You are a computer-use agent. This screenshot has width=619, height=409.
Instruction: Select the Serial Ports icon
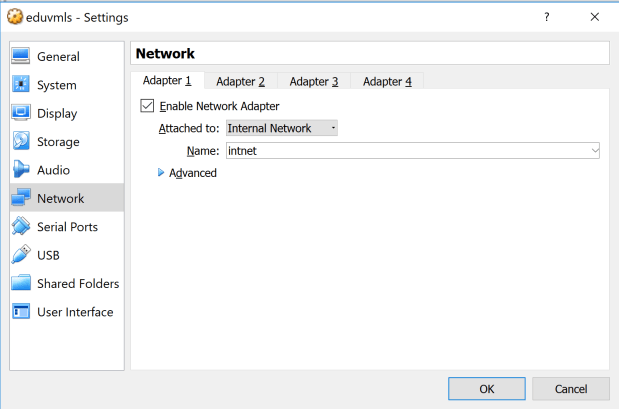(x=21, y=227)
